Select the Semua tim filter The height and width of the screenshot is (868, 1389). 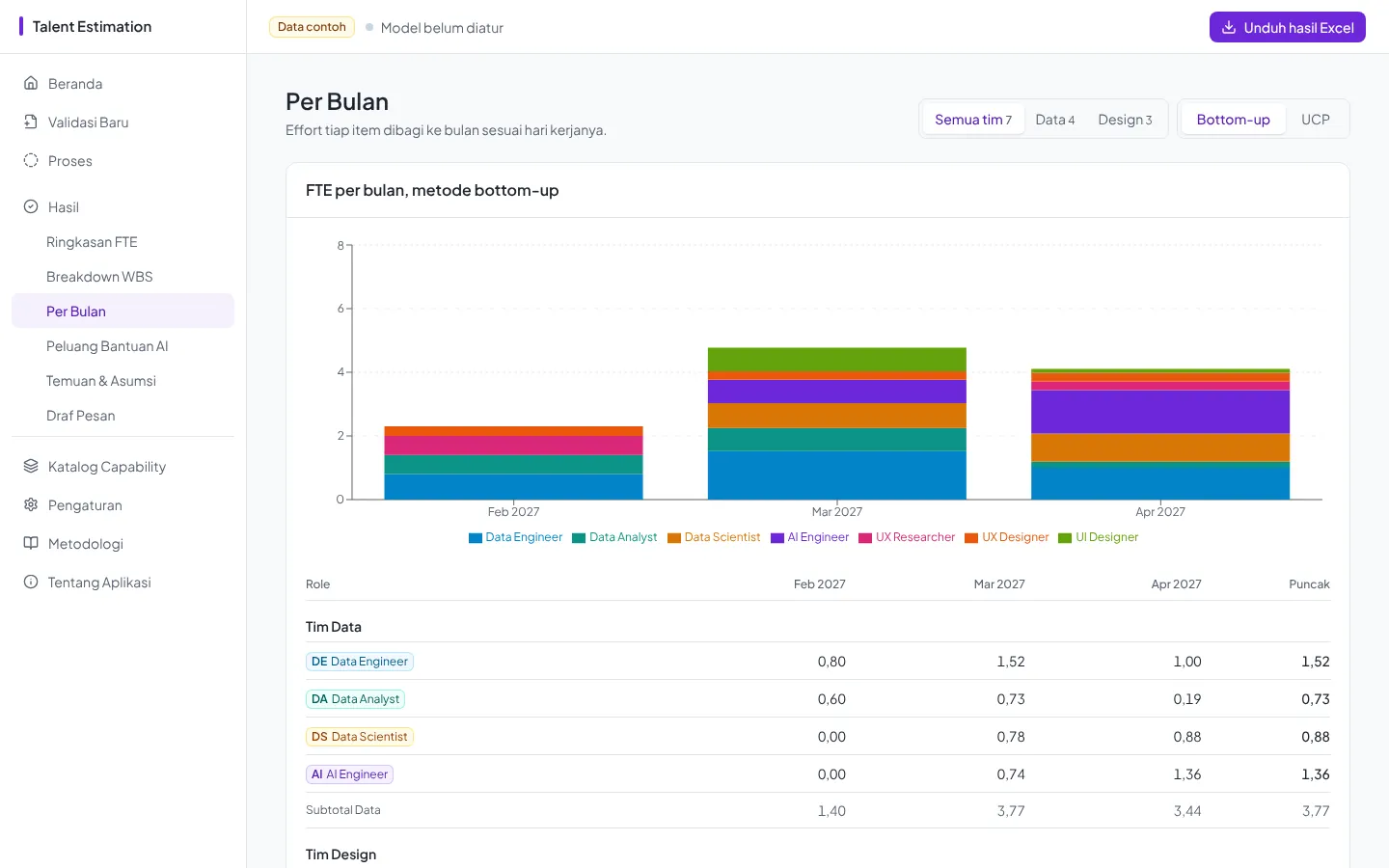(x=973, y=120)
